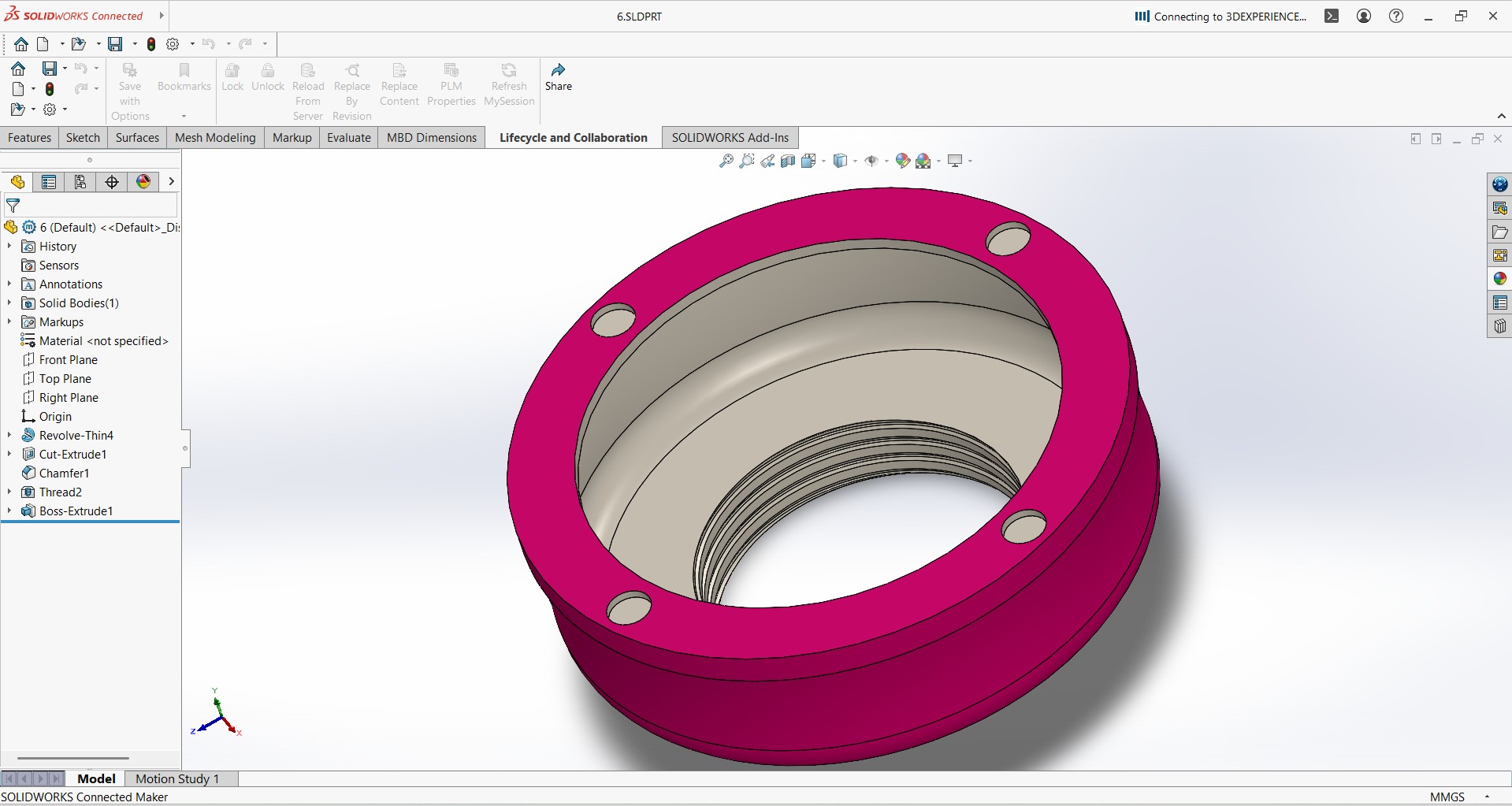Click MMGS unit system in status bar

tap(1447, 797)
